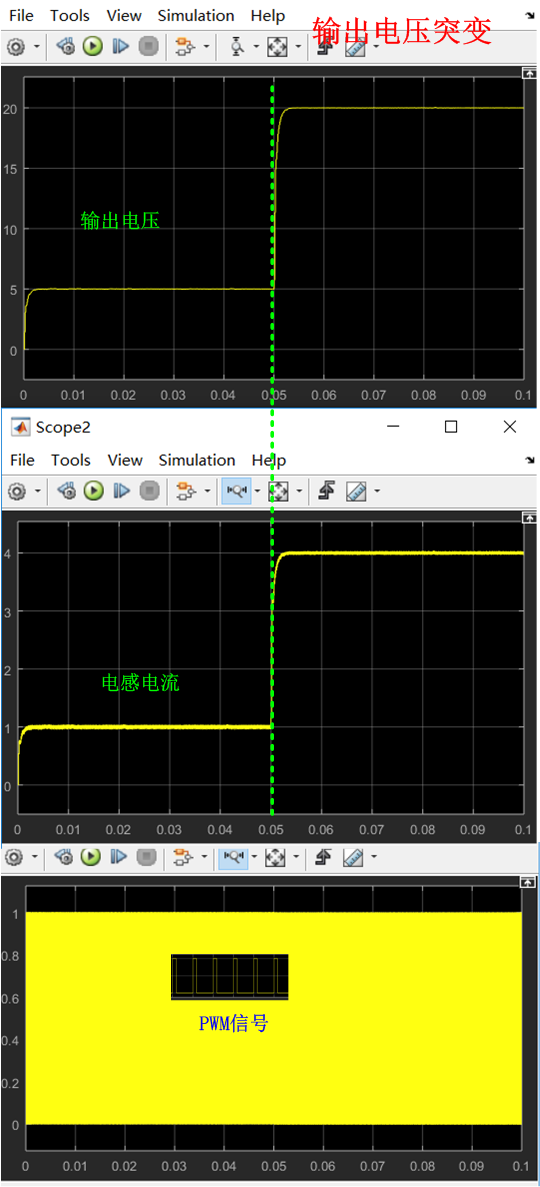Click Step Back icon in Scope2 toolbar
This screenshot has width=540, height=1187.
tap(67, 491)
